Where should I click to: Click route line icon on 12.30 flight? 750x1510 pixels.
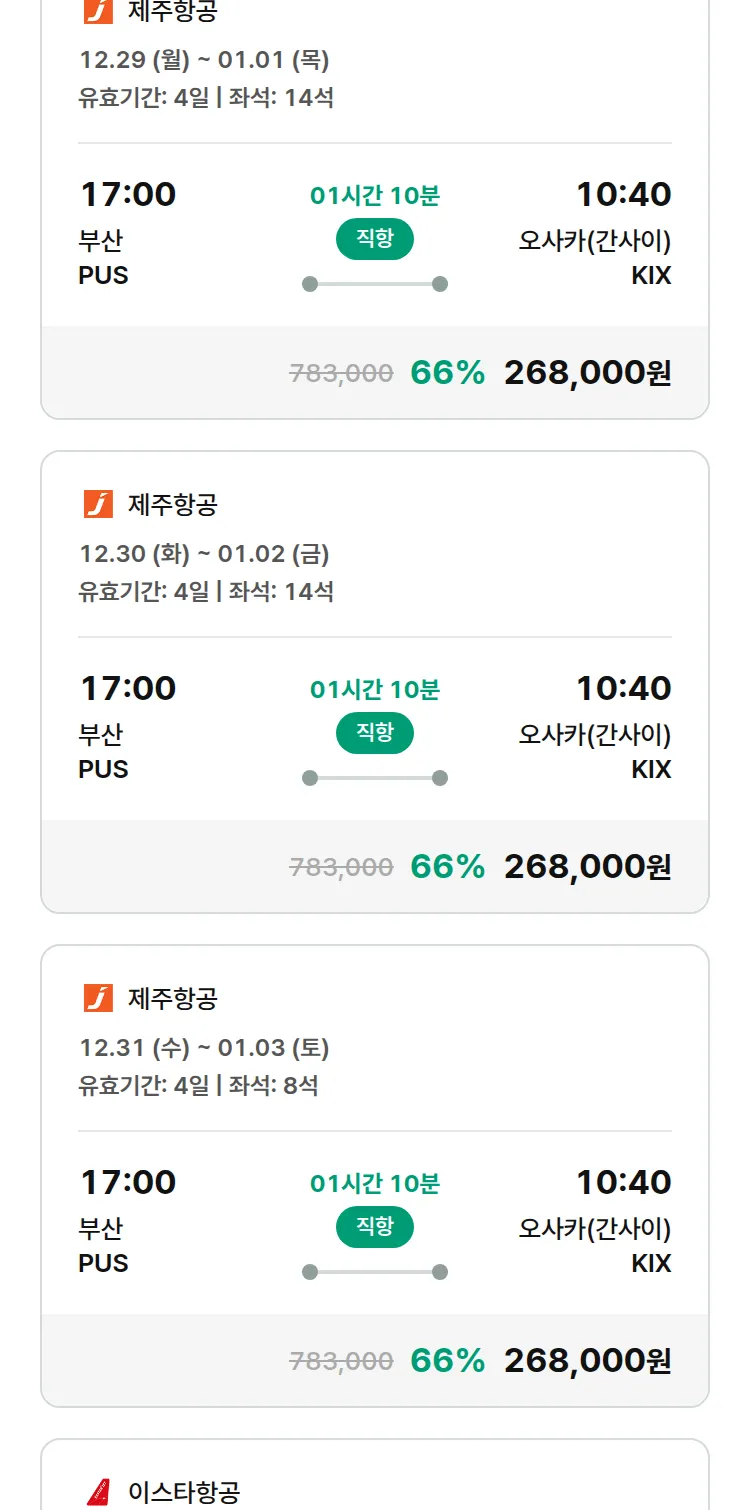[x=375, y=778]
